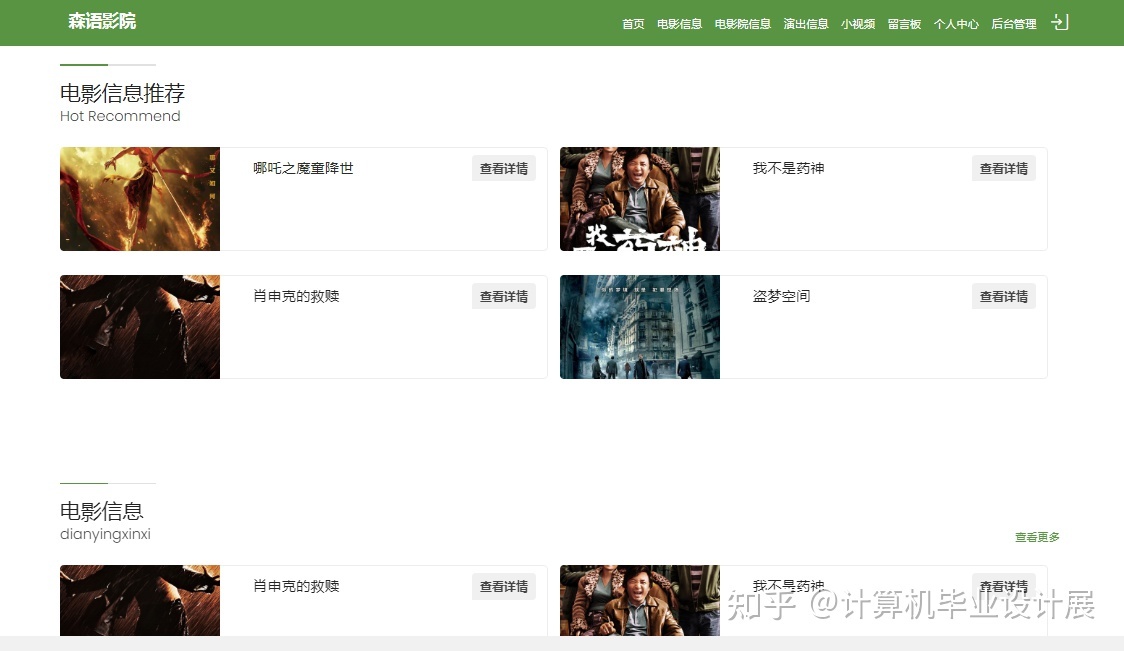Click 查看详情 for 我不是药神 in Hot Recommend
The image size is (1124, 651).
pos(1003,169)
